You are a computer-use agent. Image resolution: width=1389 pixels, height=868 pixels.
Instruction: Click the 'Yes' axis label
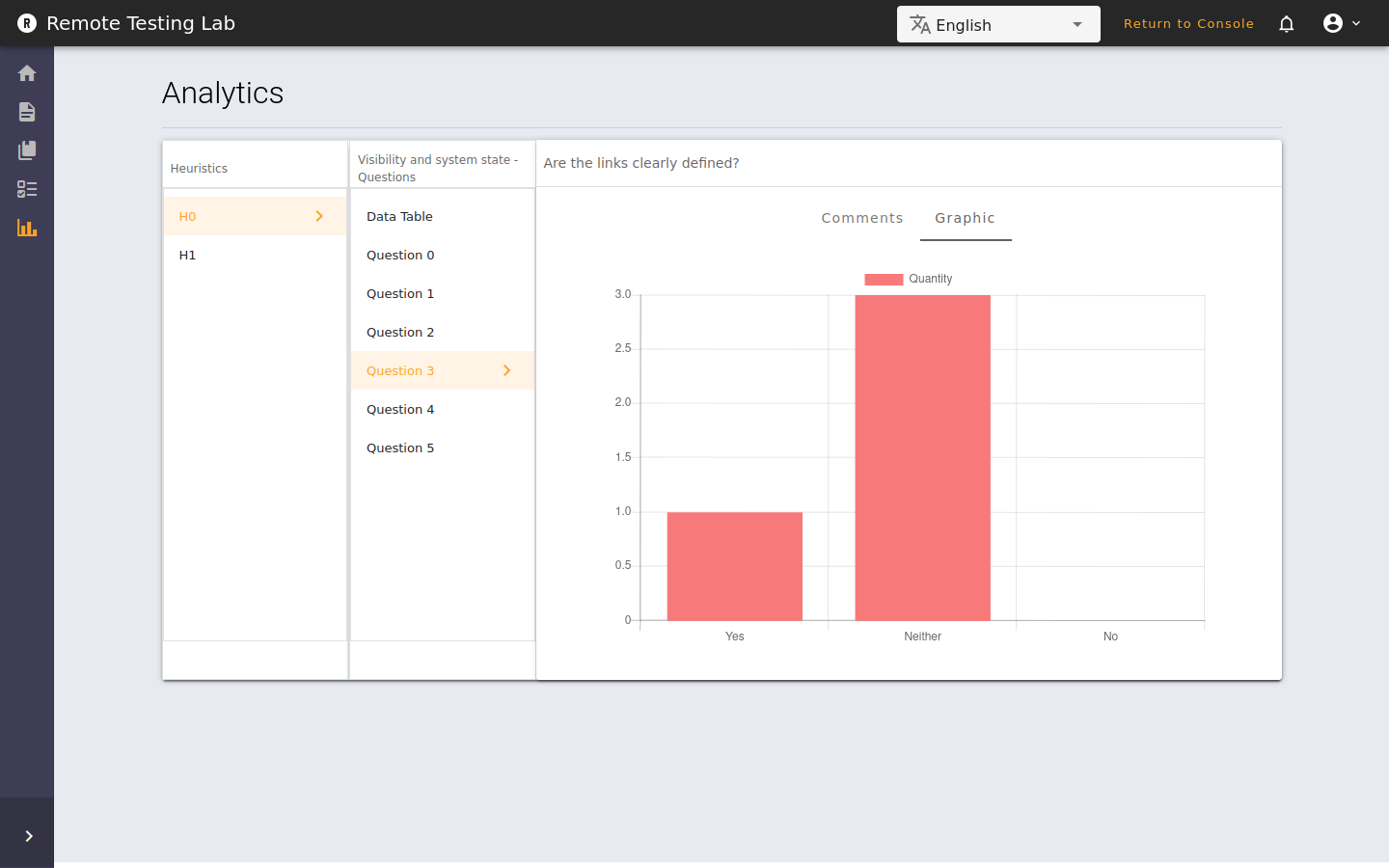pyautogui.click(x=735, y=637)
